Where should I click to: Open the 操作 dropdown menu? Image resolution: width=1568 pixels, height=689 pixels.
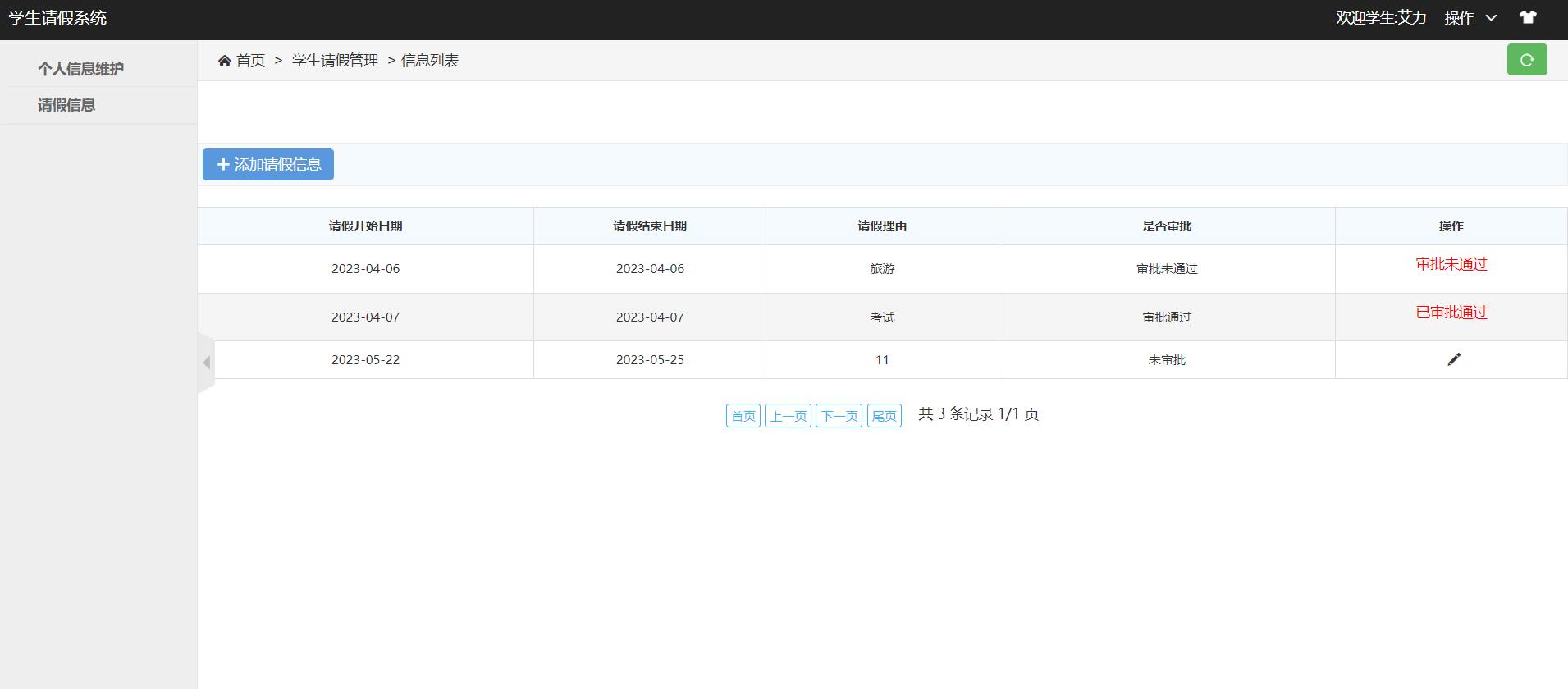click(1470, 18)
